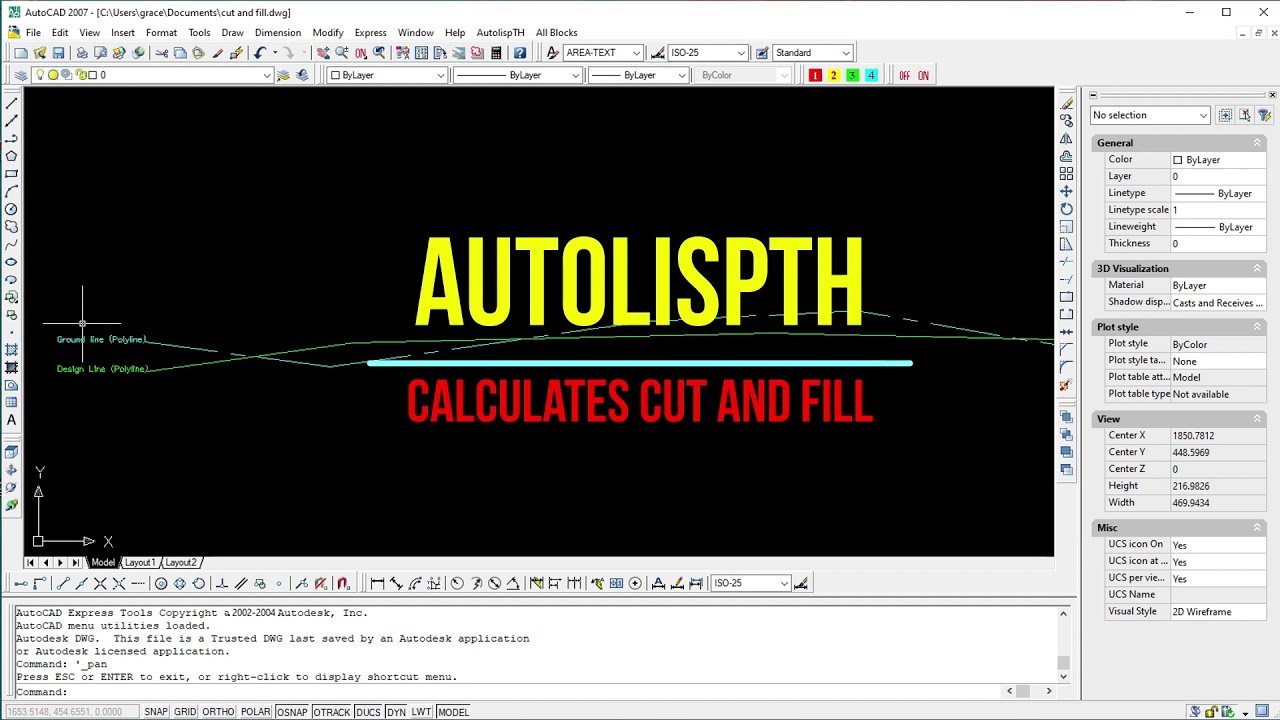
Task: Toggle DUCS in status bar
Action: (368, 712)
